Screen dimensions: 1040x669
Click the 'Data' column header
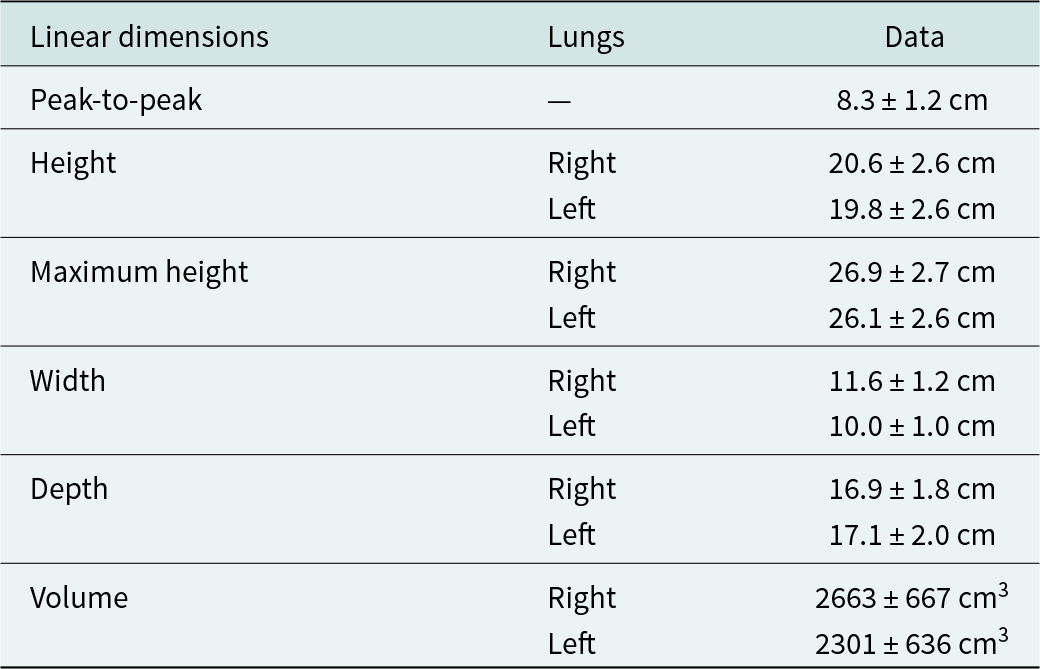914,37
